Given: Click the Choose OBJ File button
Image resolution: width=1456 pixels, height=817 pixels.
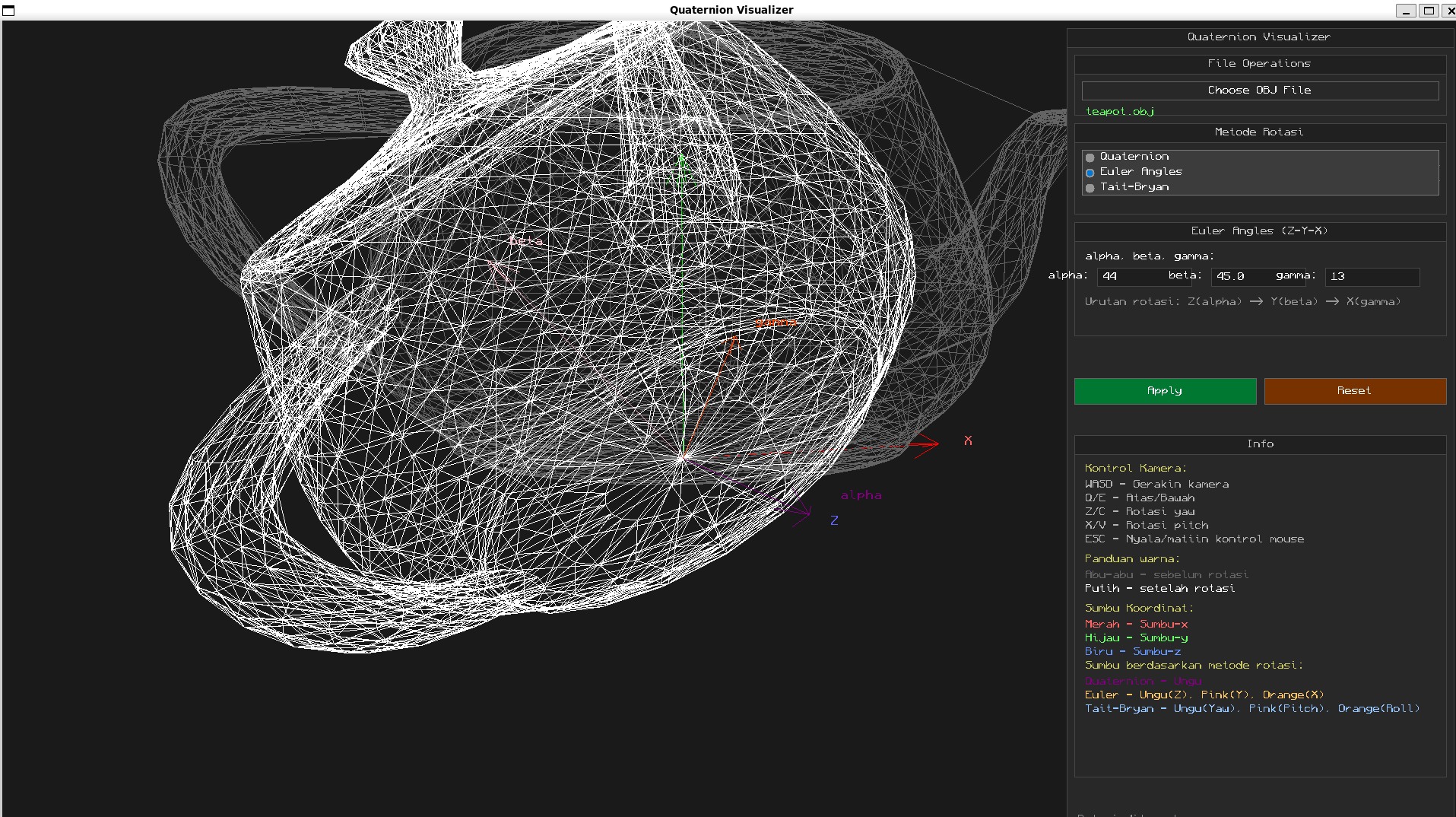Looking at the screenshot, I should pyautogui.click(x=1258, y=90).
